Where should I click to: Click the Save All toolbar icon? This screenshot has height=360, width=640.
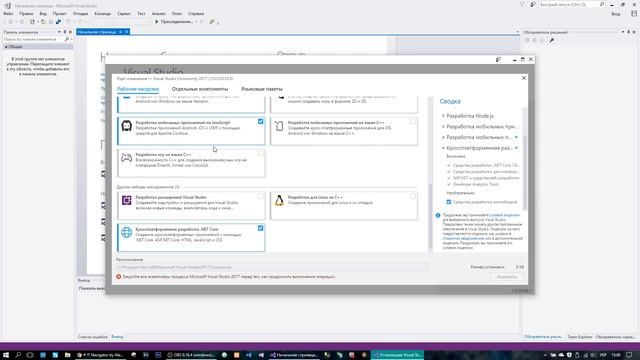click(x=58, y=22)
